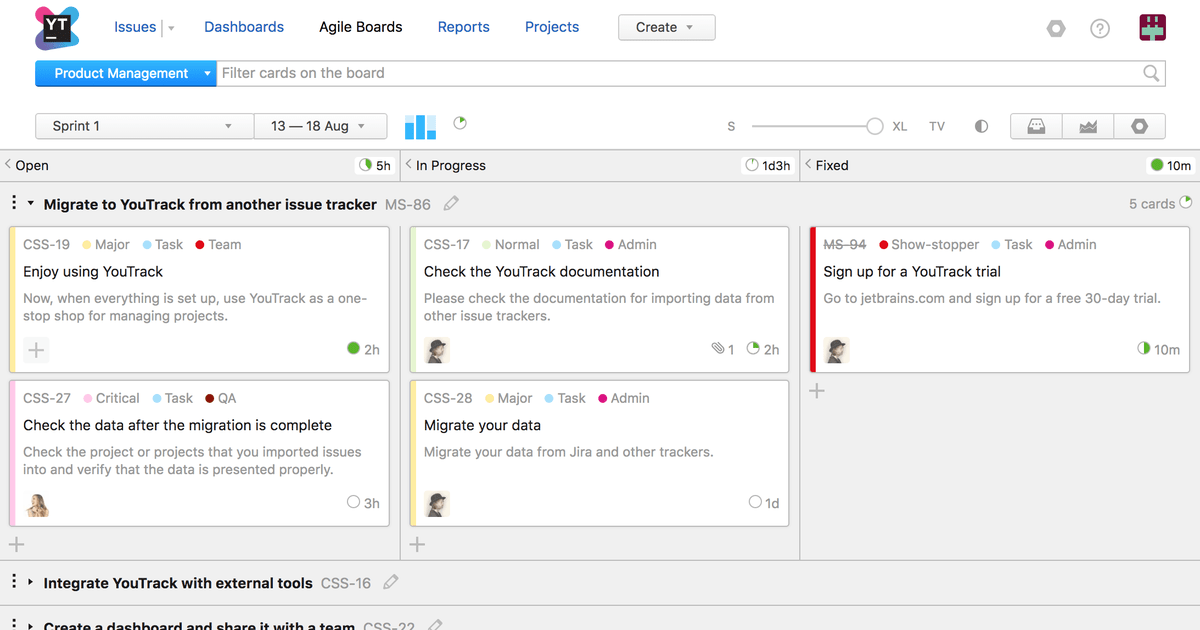
Task: Open the burndown chart view
Action: point(1087,126)
